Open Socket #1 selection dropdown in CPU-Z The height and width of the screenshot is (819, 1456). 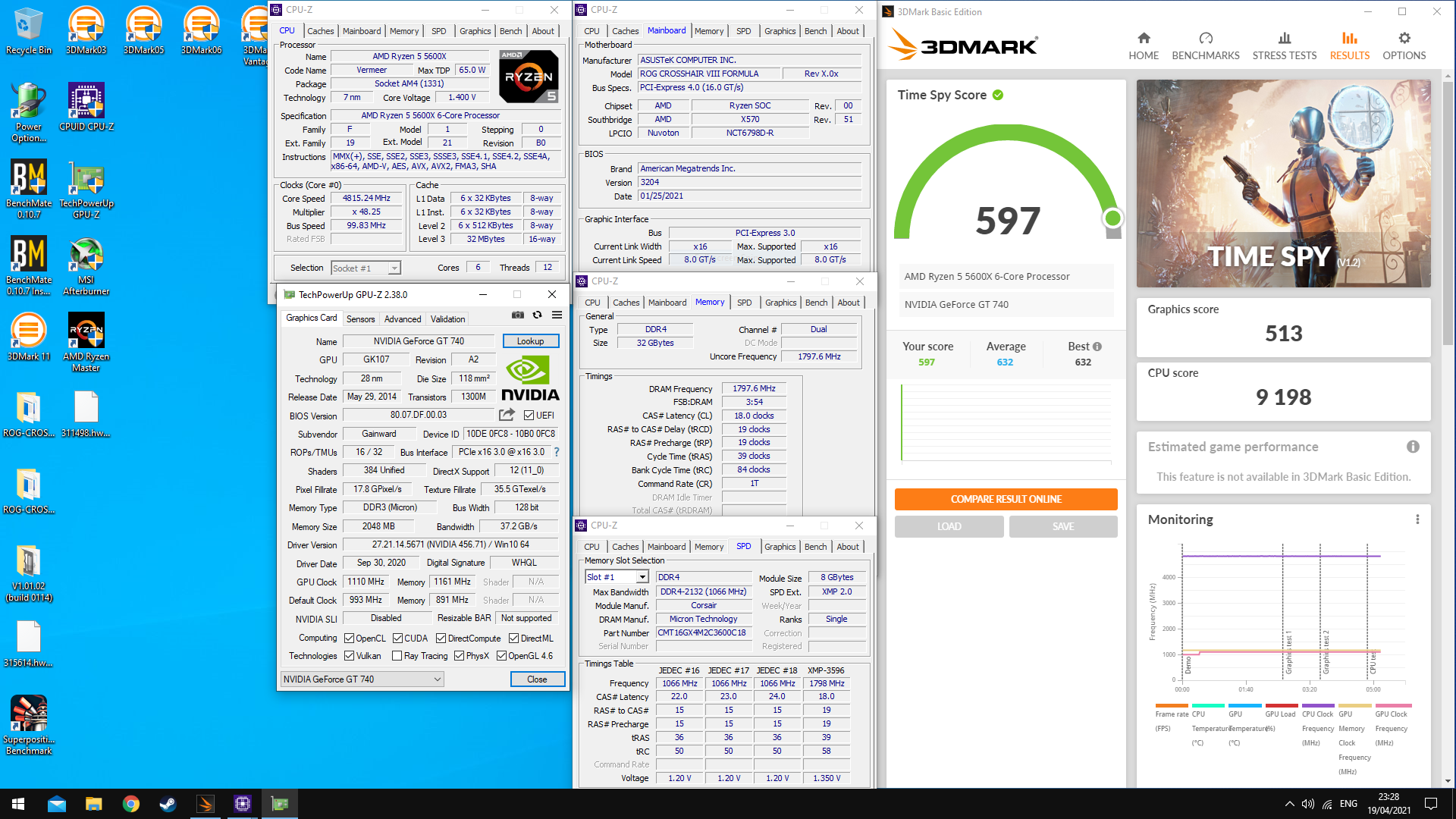(x=366, y=268)
